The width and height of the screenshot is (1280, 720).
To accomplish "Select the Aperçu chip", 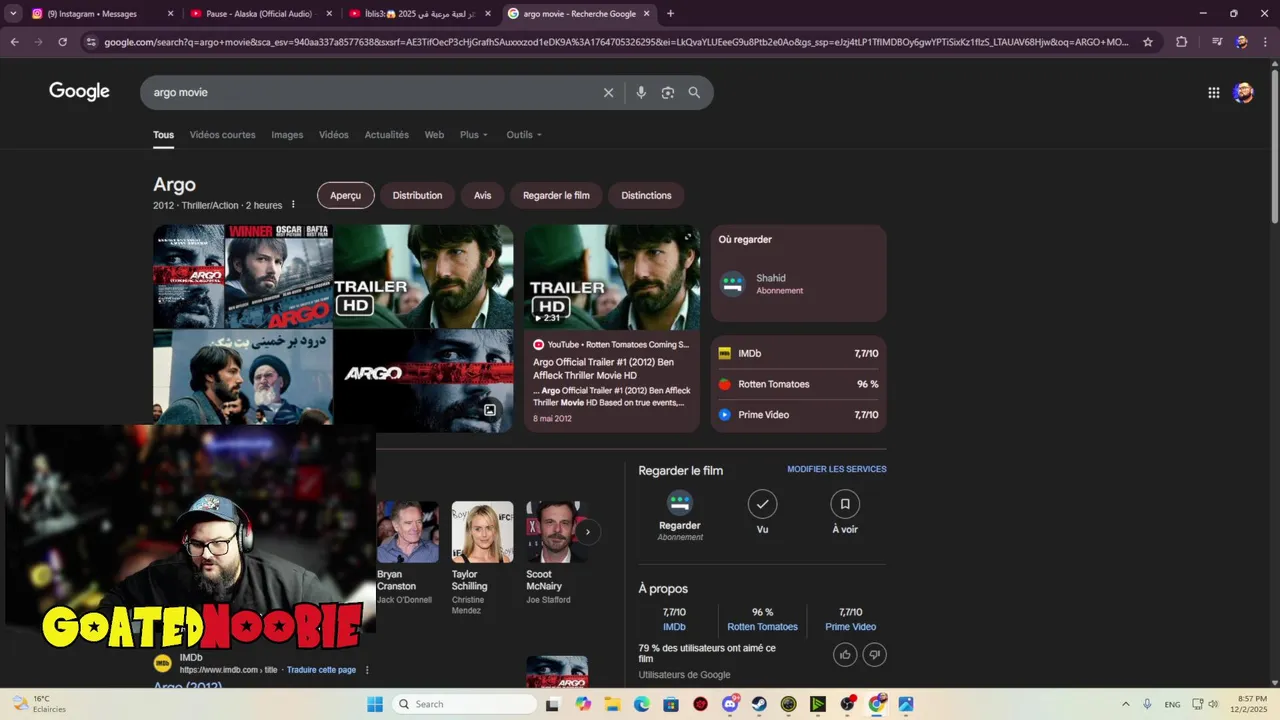I will (345, 195).
